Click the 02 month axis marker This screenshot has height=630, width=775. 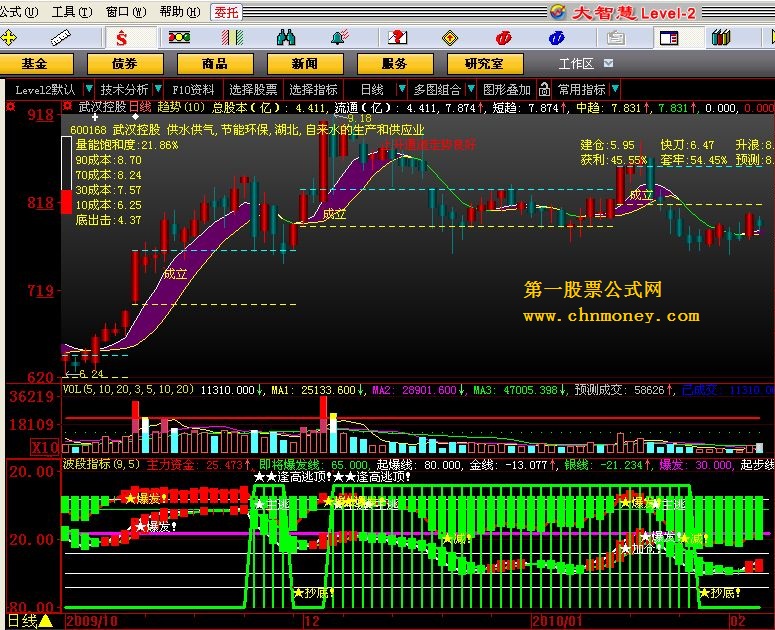coord(737,621)
